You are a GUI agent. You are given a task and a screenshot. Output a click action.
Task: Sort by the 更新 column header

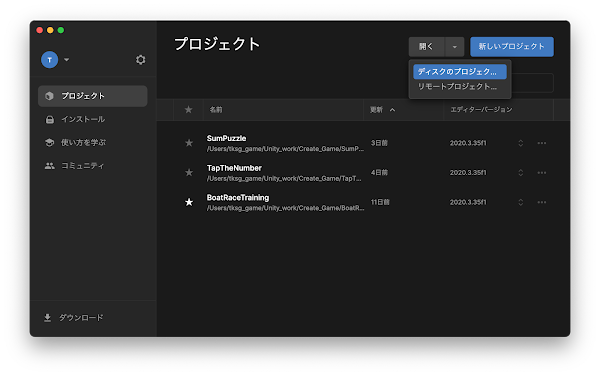point(376,110)
